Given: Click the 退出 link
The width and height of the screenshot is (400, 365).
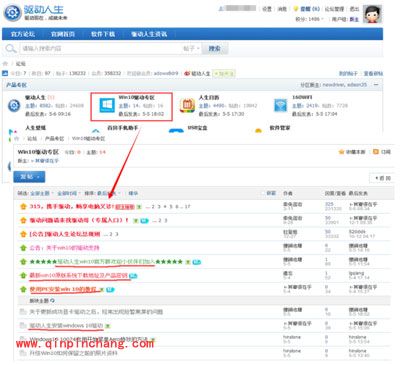Looking at the screenshot, I should point(354,9).
